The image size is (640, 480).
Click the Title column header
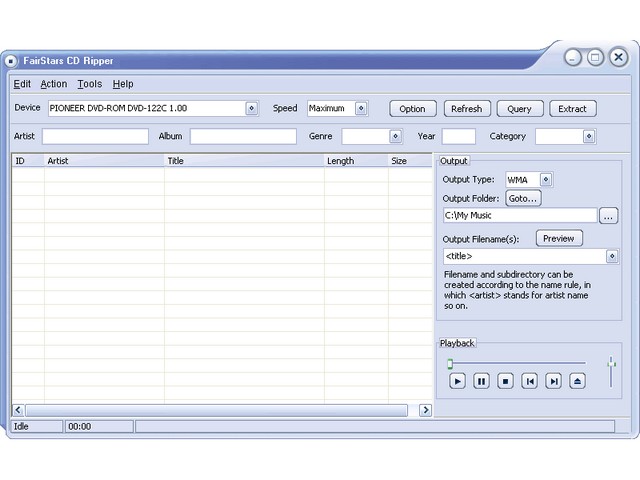coord(244,161)
